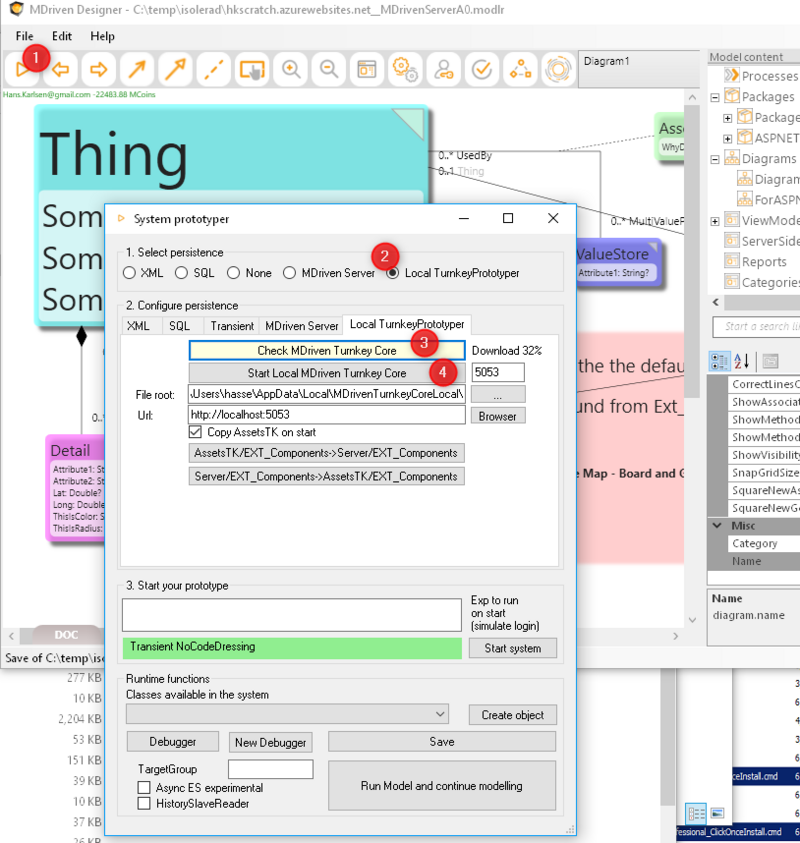This screenshot has height=843, width=800.
Task: Click the Browser button
Action: point(498,416)
